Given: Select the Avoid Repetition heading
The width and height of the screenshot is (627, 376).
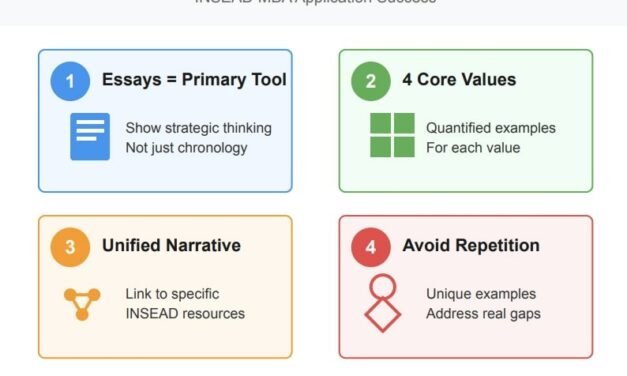Looking at the screenshot, I should [471, 246].
